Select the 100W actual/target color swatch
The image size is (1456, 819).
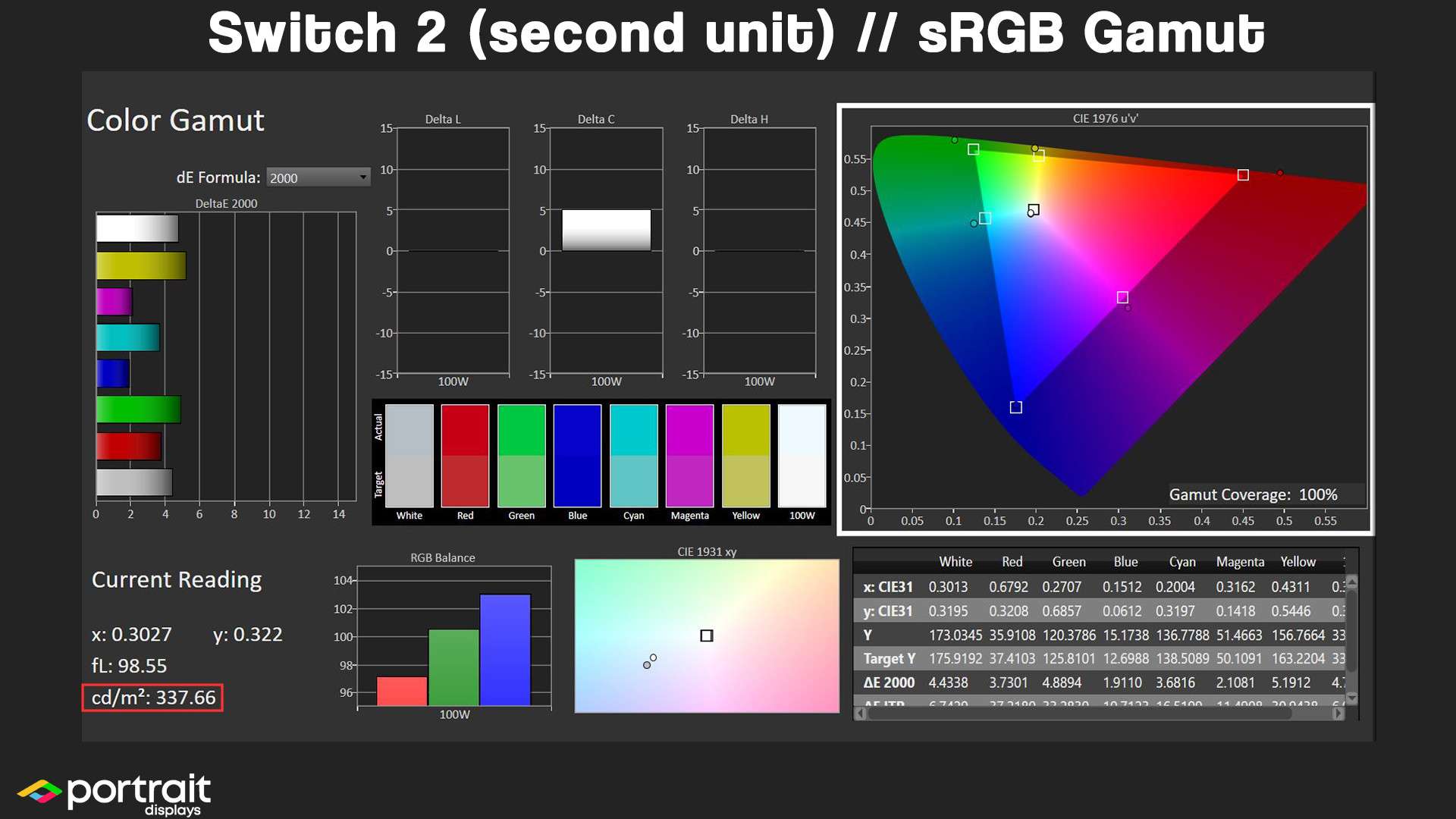[x=802, y=455]
